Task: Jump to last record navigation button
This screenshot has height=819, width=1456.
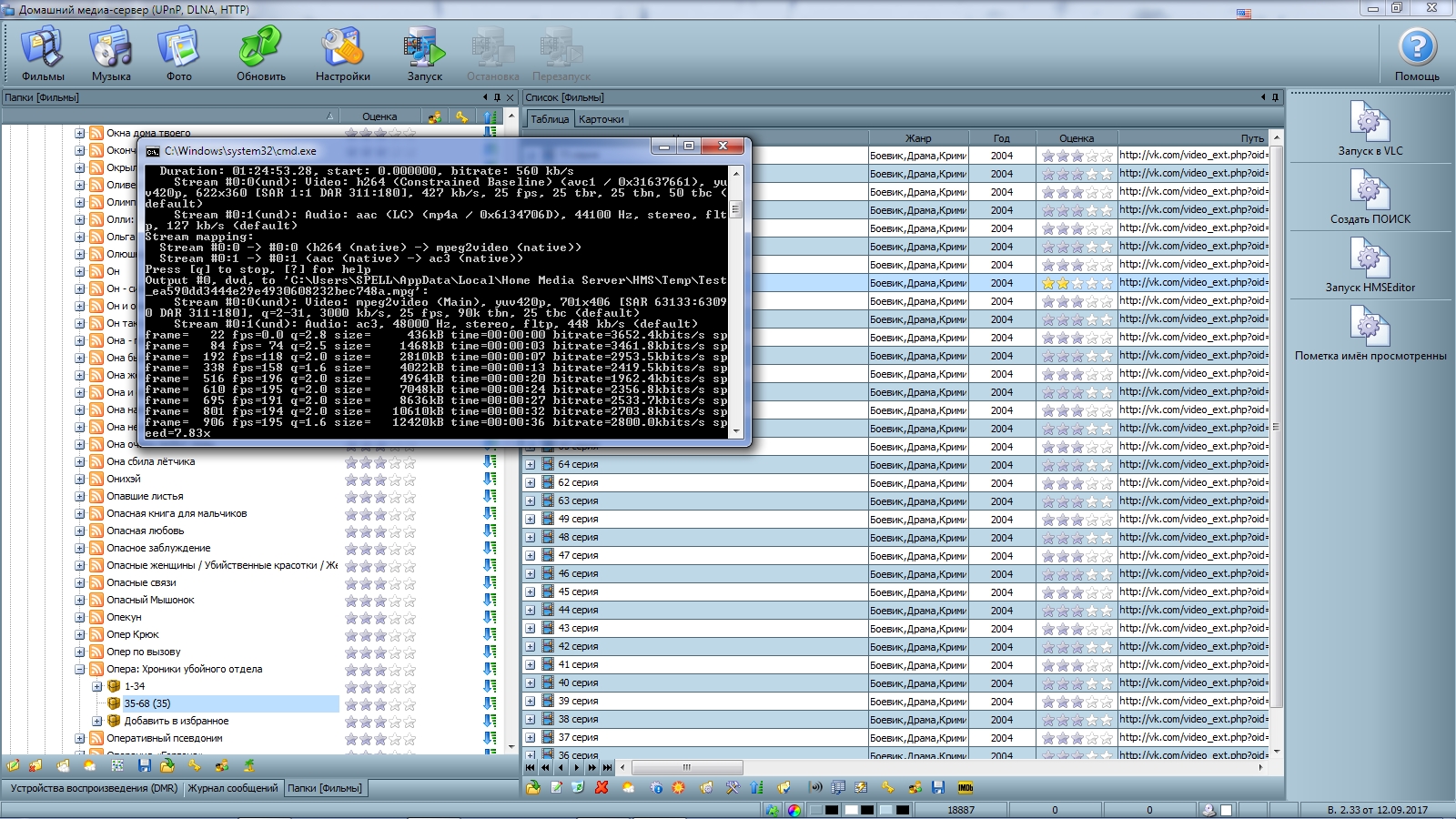Action: point(607,768)
